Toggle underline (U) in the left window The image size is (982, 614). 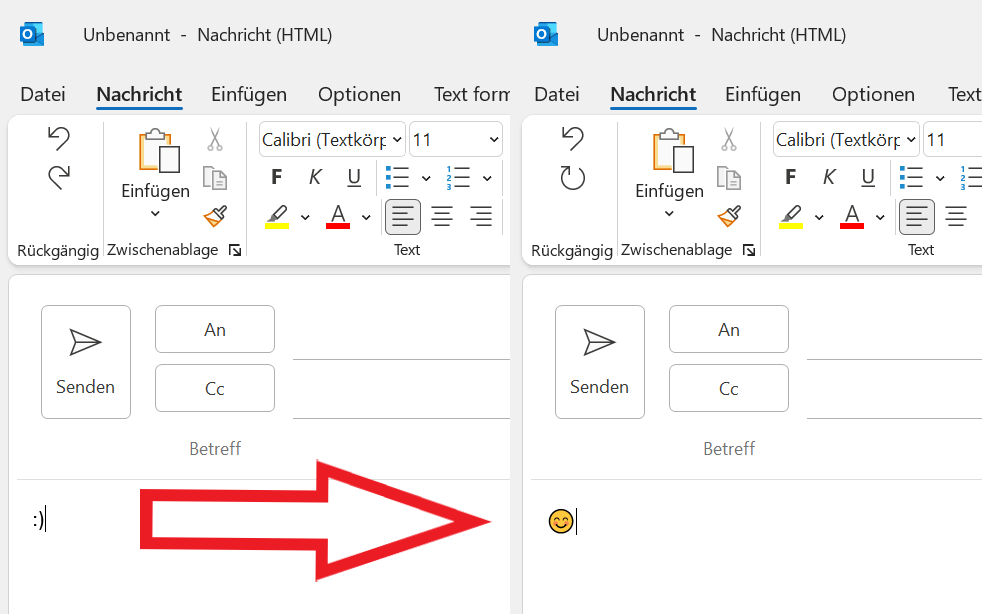353,178
